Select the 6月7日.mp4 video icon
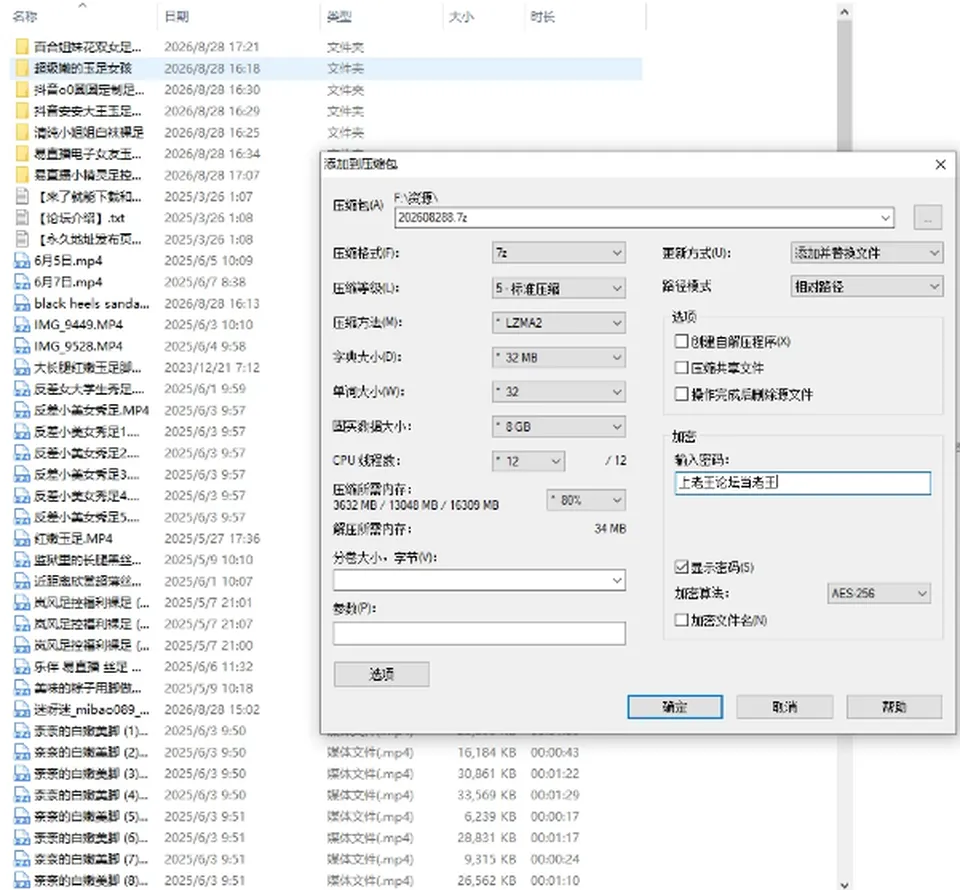Screen dimensions: 960x890 pyautogui.click(x=22, y=282)
